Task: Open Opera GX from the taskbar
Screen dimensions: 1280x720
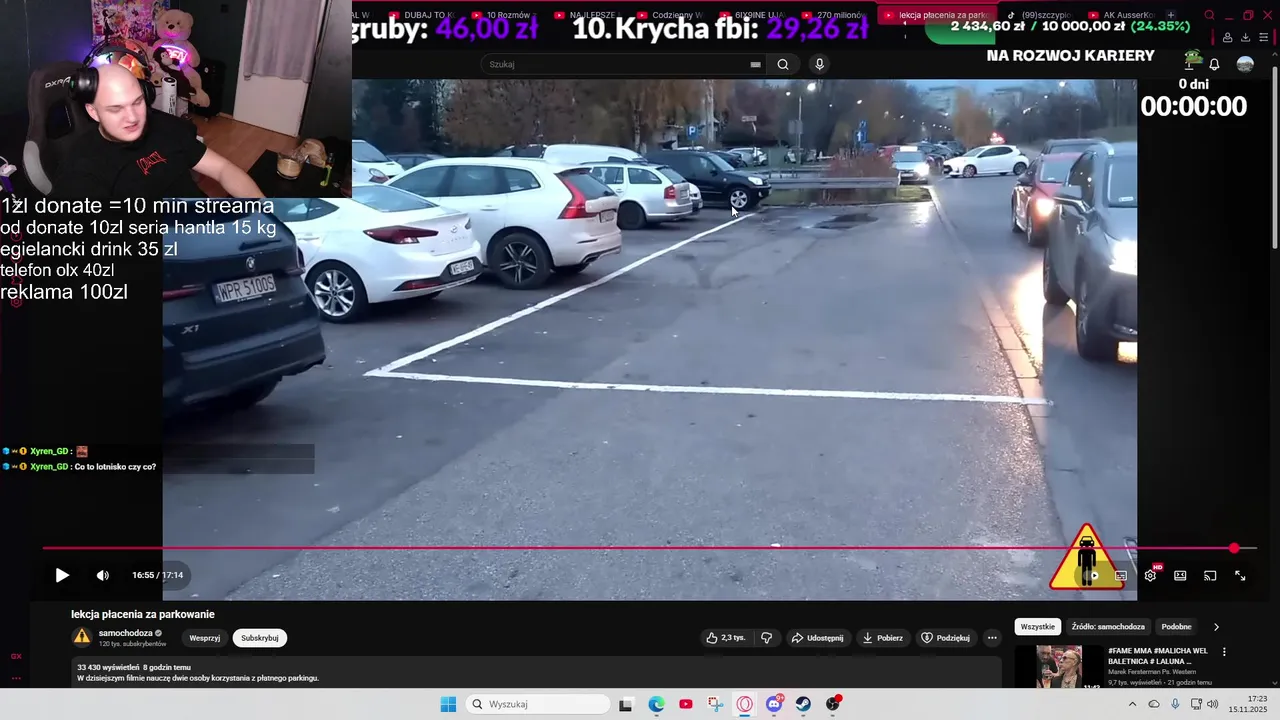Action: 744,704
